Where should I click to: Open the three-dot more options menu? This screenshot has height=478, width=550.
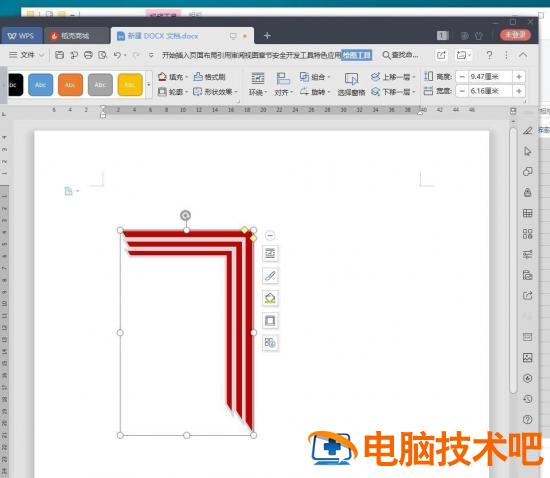pos(506,55)
